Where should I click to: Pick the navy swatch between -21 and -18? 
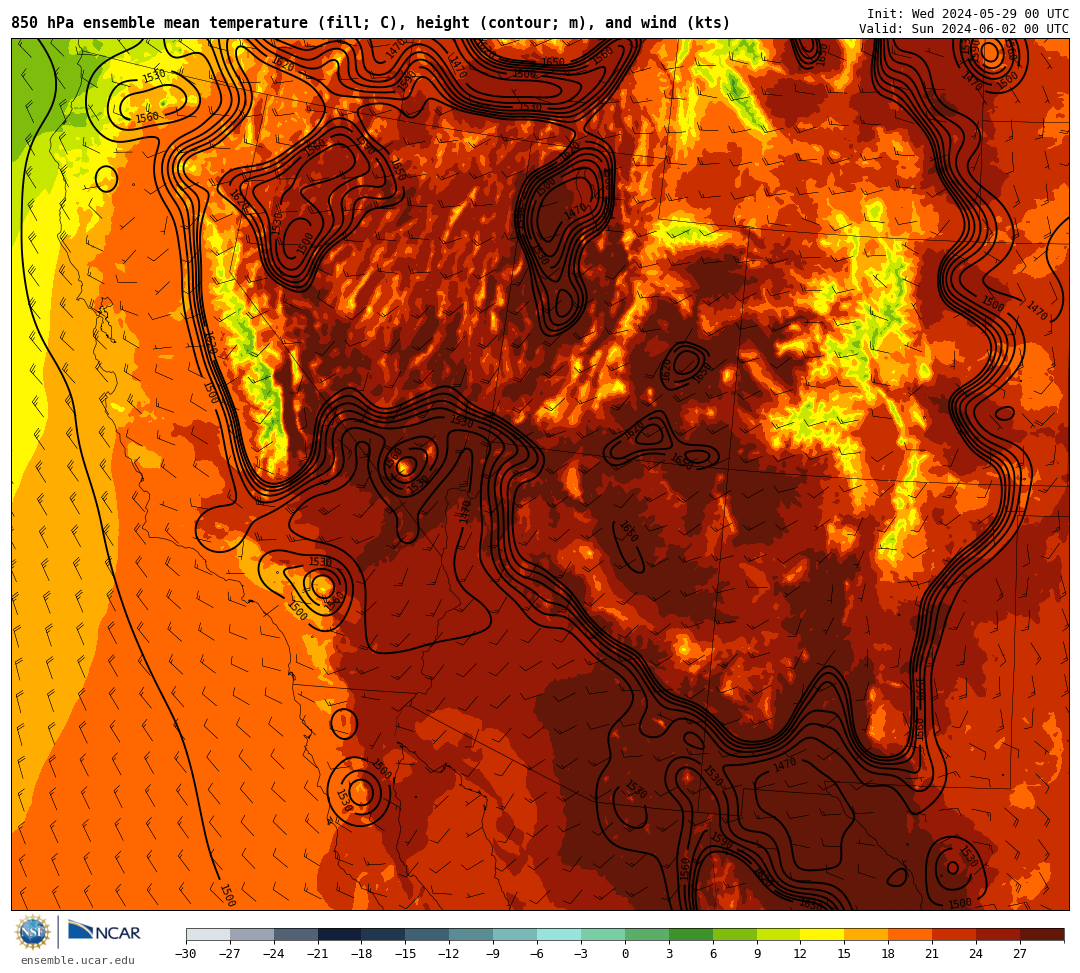click(x=340, y=934)
